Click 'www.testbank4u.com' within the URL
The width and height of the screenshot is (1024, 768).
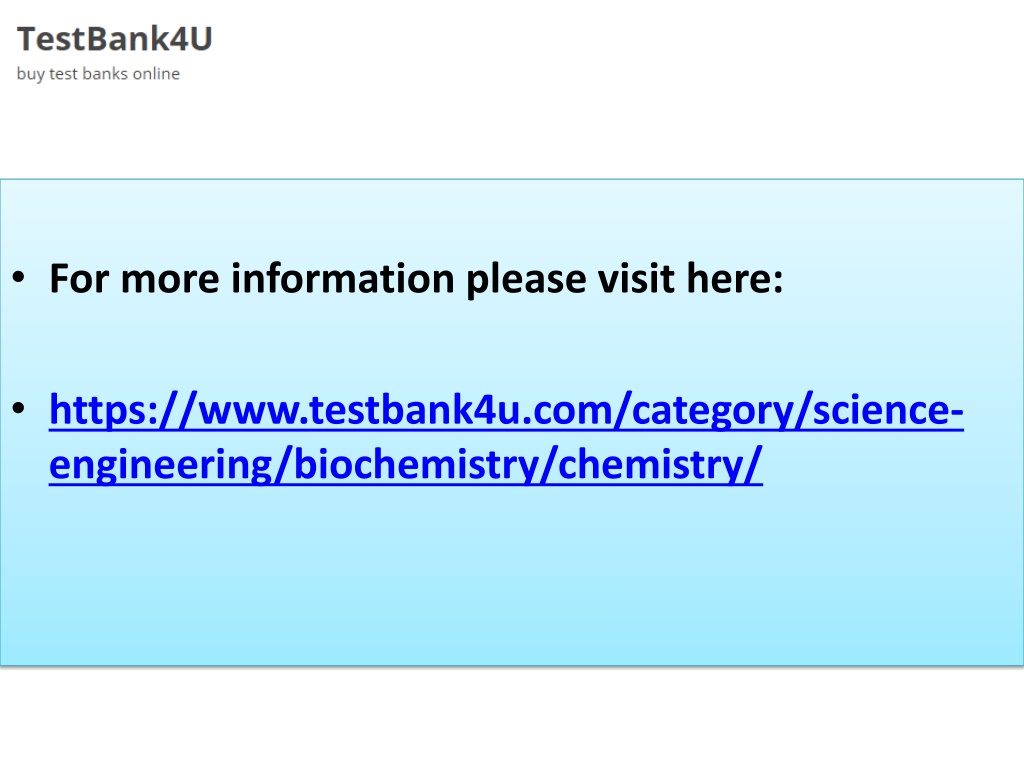pyautogui.click(x=405, y=410)
